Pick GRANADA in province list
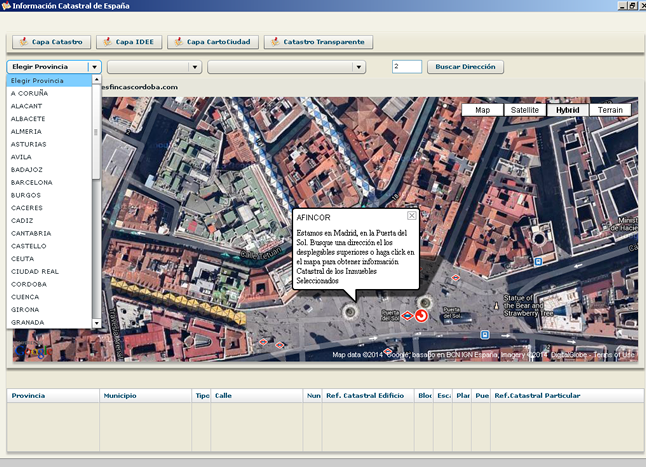The height and width of the screenshot is (467, 646). [49, 322]
